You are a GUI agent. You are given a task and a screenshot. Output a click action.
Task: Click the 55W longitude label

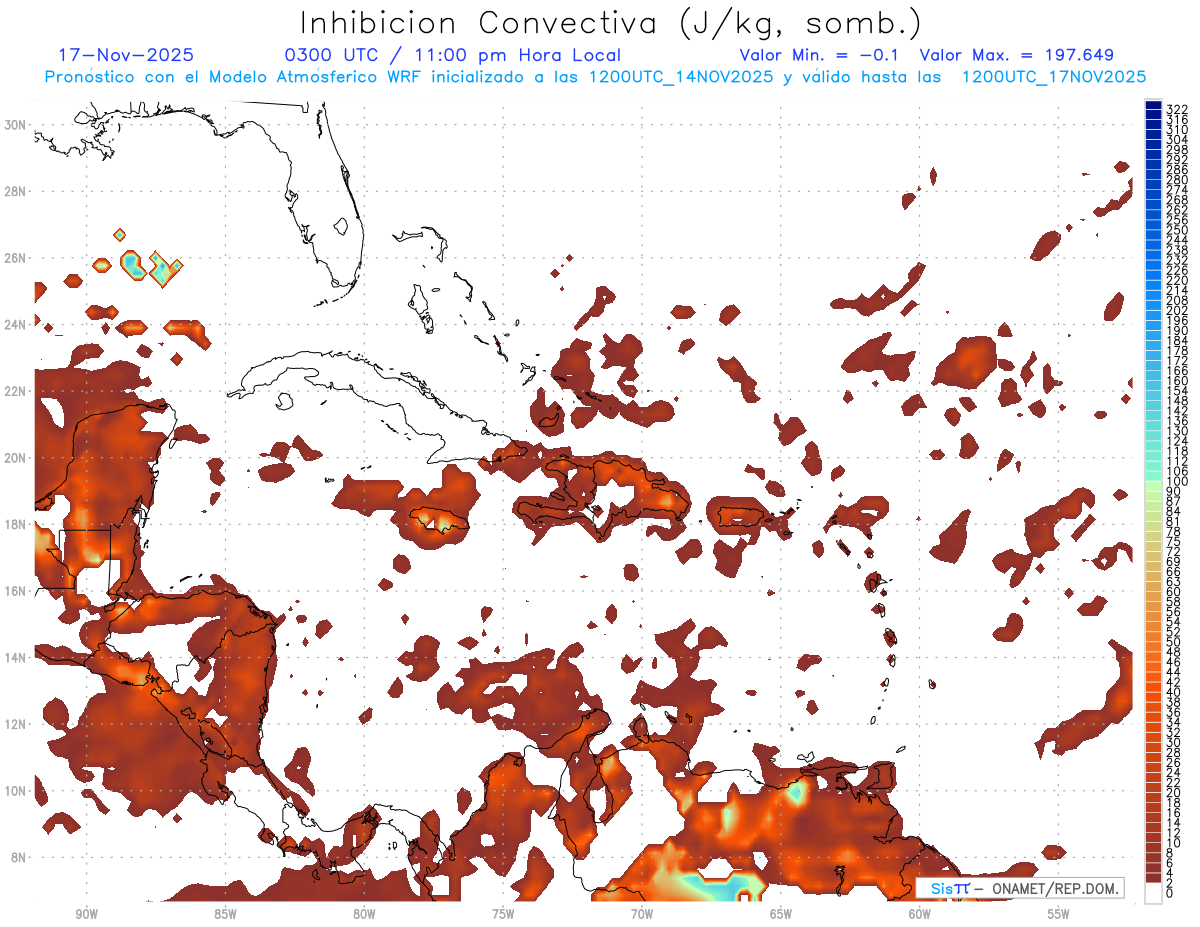(1059, 914)
